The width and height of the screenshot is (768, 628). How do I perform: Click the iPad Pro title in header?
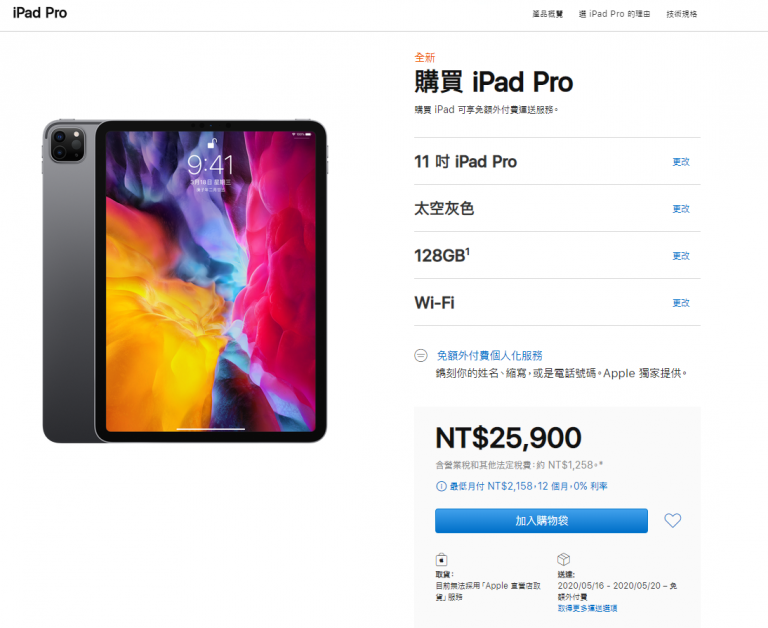[40, 13]
